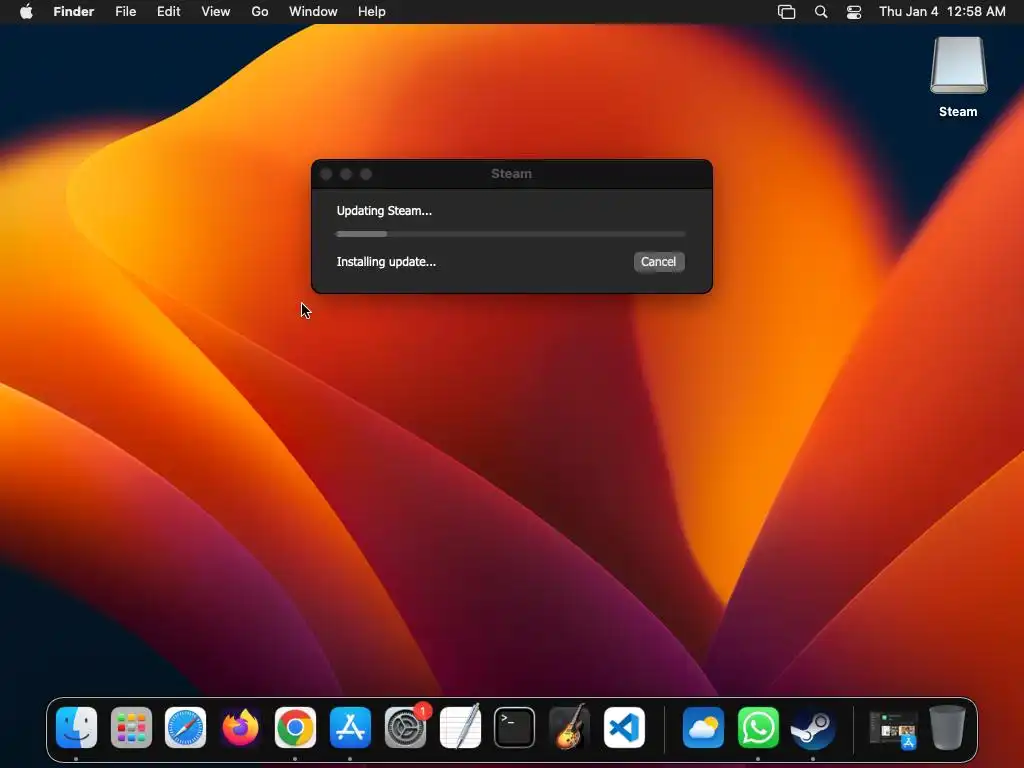Launch Terminal from the Dock
Screen dimensions: 1024x768
click(x=515, y=728)
